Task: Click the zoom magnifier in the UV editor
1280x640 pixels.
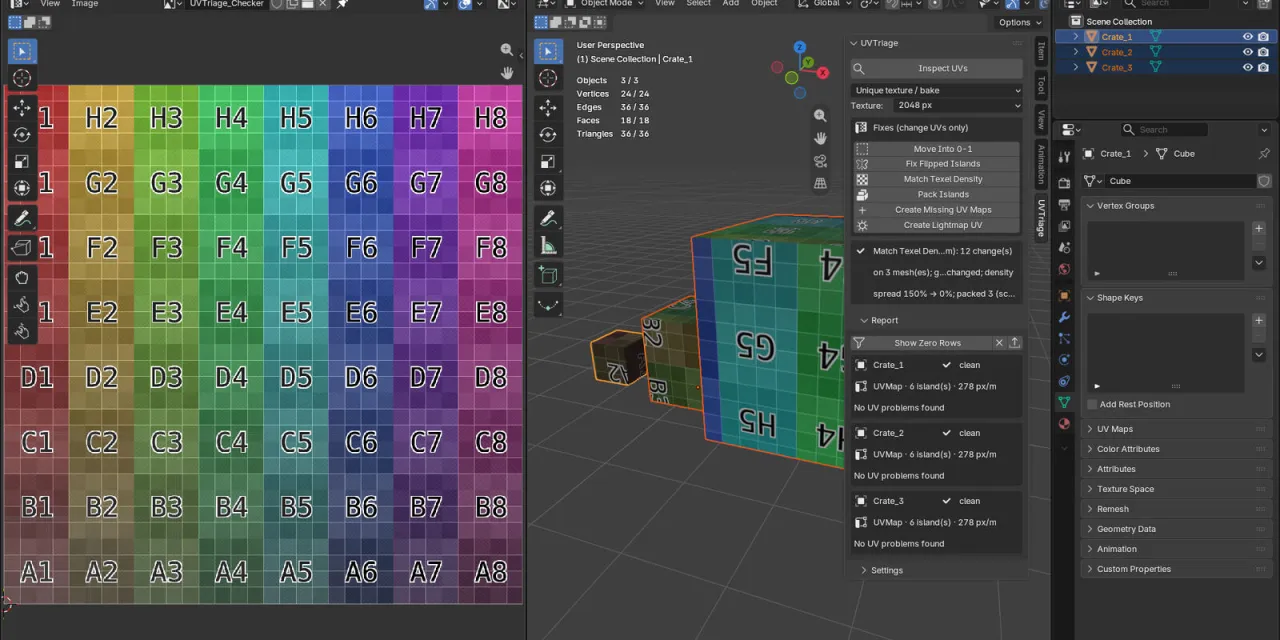Action: (507, 50)
